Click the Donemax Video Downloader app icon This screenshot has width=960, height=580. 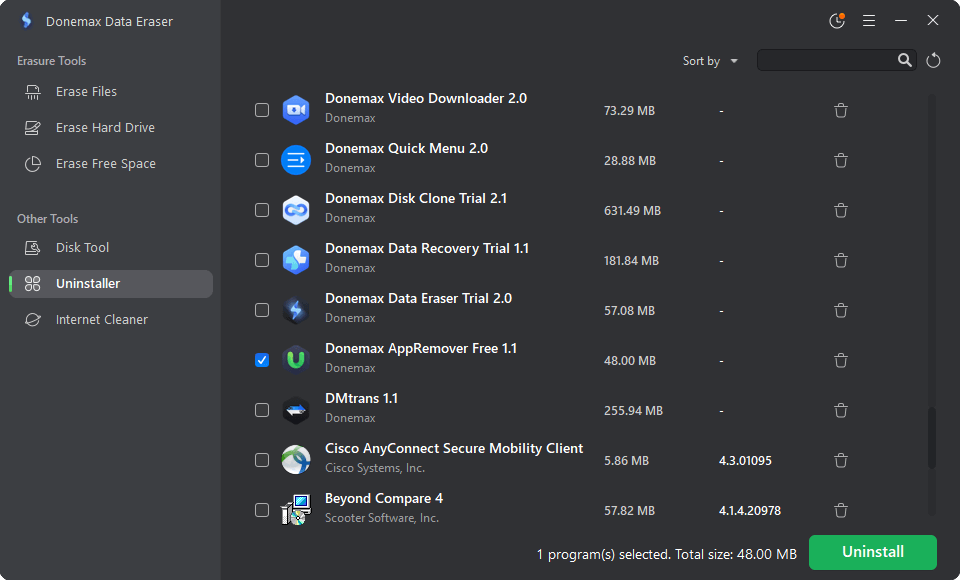296,110
